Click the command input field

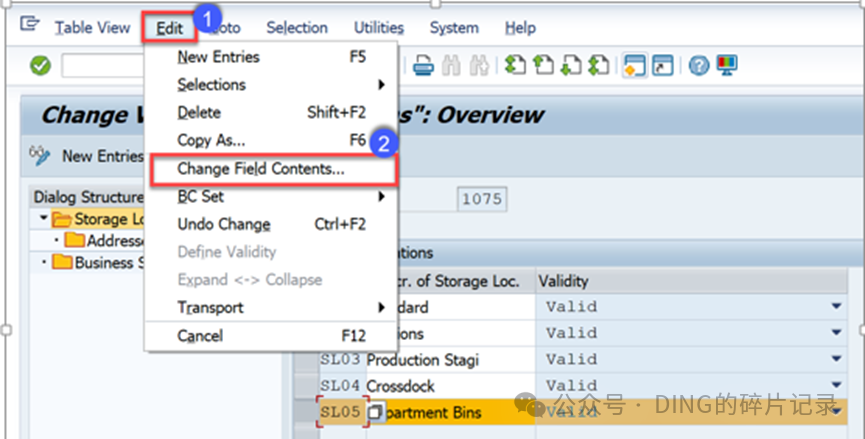(x=103, y=66)
